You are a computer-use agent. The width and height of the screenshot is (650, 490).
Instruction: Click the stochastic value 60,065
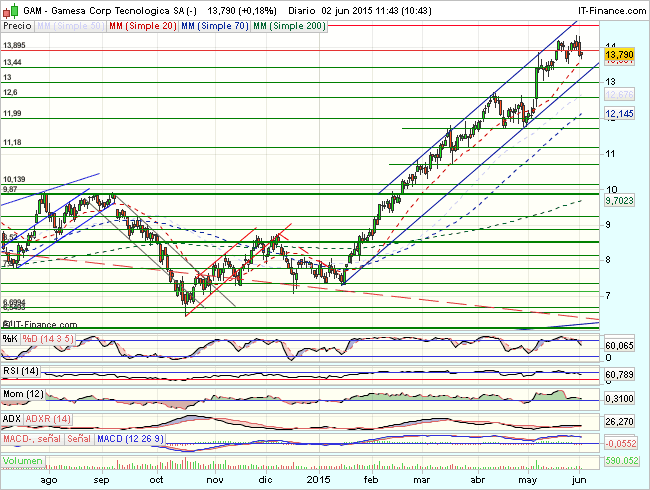click(x=619, y=346)
